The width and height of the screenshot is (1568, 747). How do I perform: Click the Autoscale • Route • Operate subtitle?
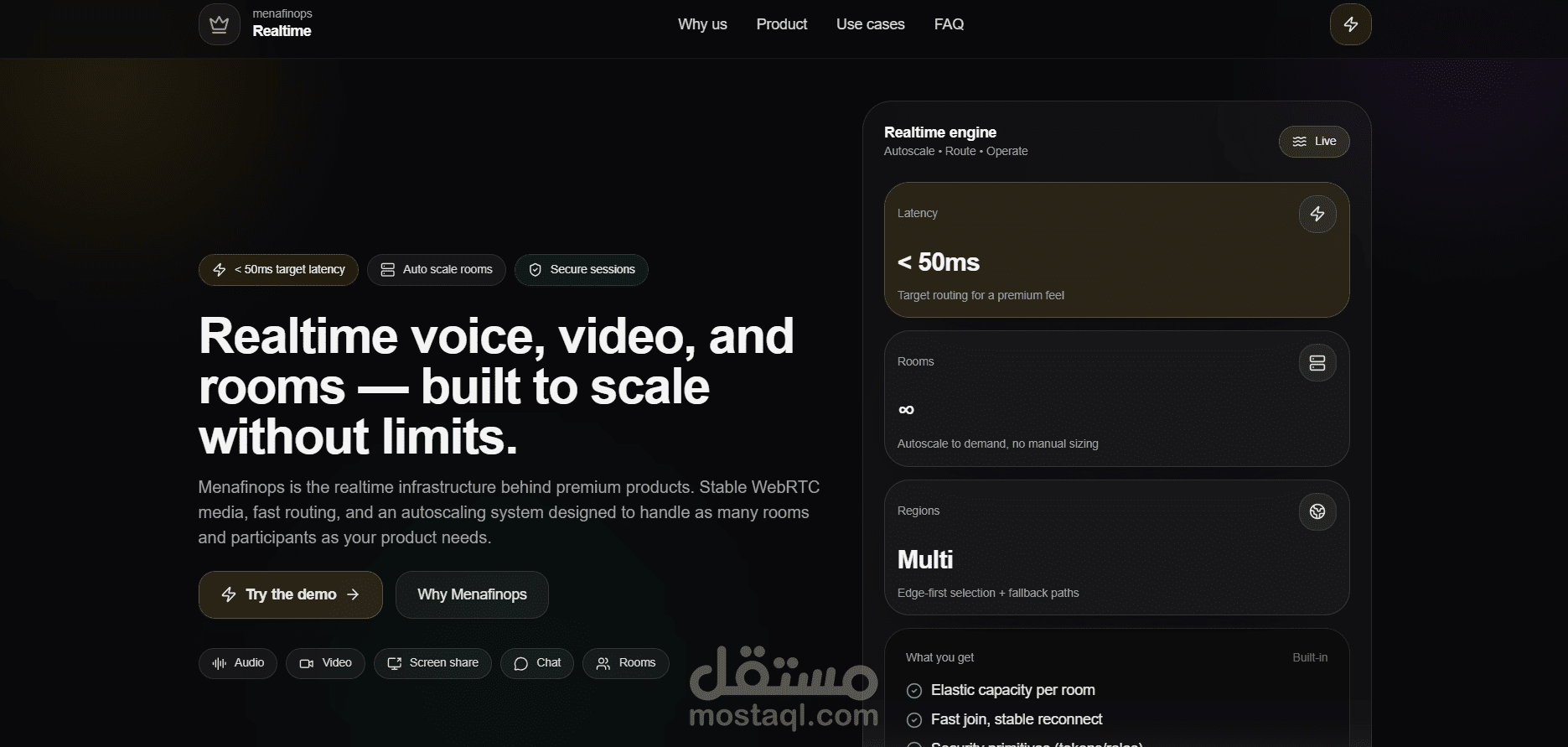pyautogui.click(x=955, y=152)
